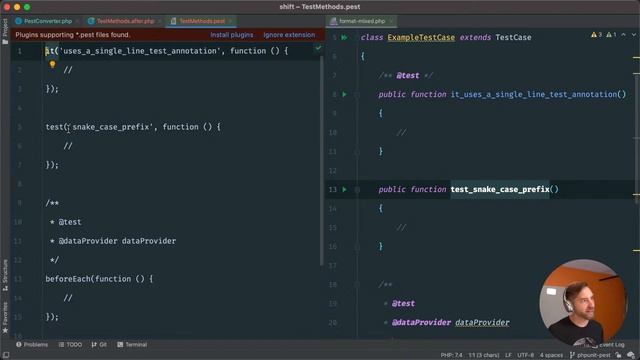
Task: Switch to the TestMethods.after.php tab
Action: (x=125, y=21)
